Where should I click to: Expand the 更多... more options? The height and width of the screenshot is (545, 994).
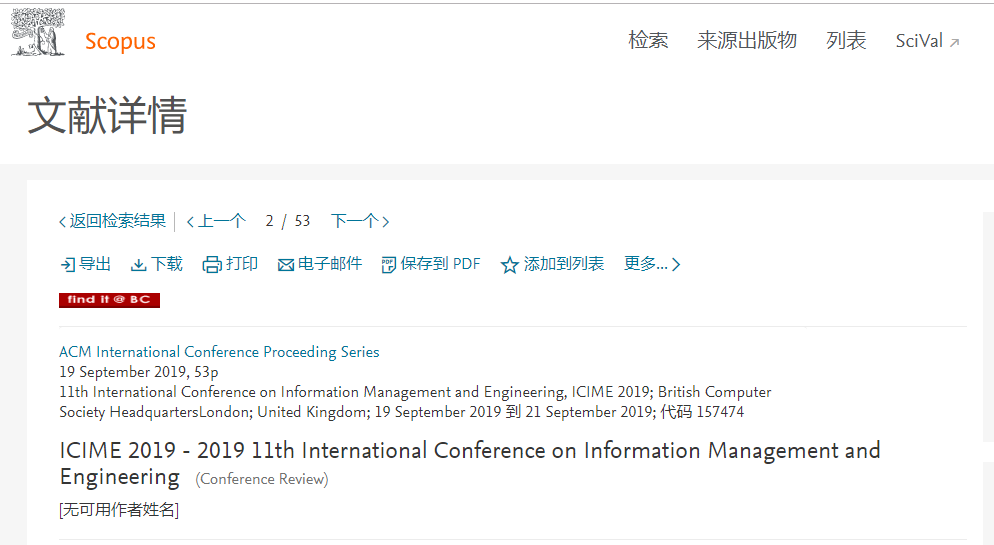(652, 264)
